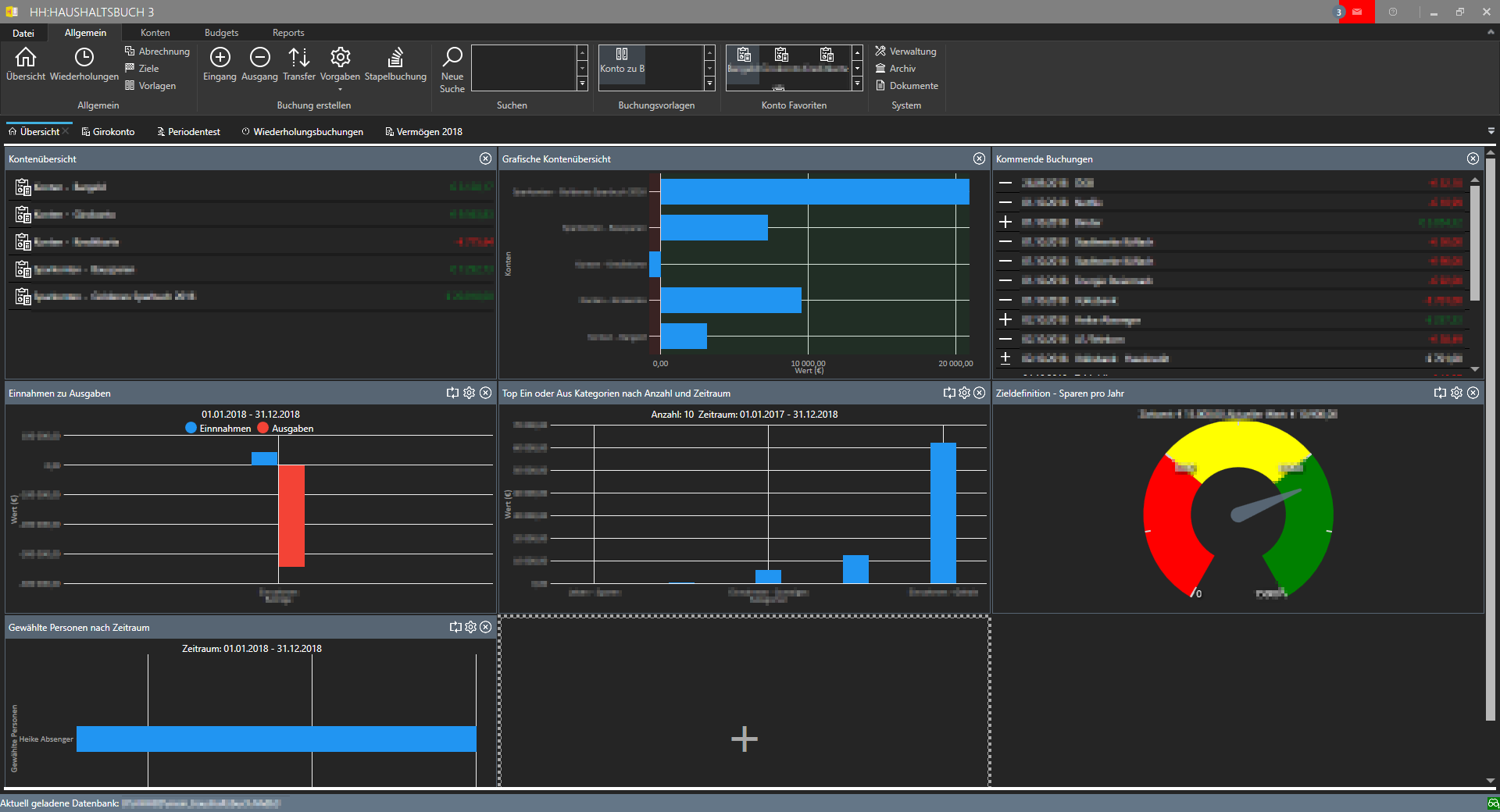This screenshot has width=1500, height=812.
Task: Open settings of Einnahmen zu Ausgaben
Action: (469, 393)
